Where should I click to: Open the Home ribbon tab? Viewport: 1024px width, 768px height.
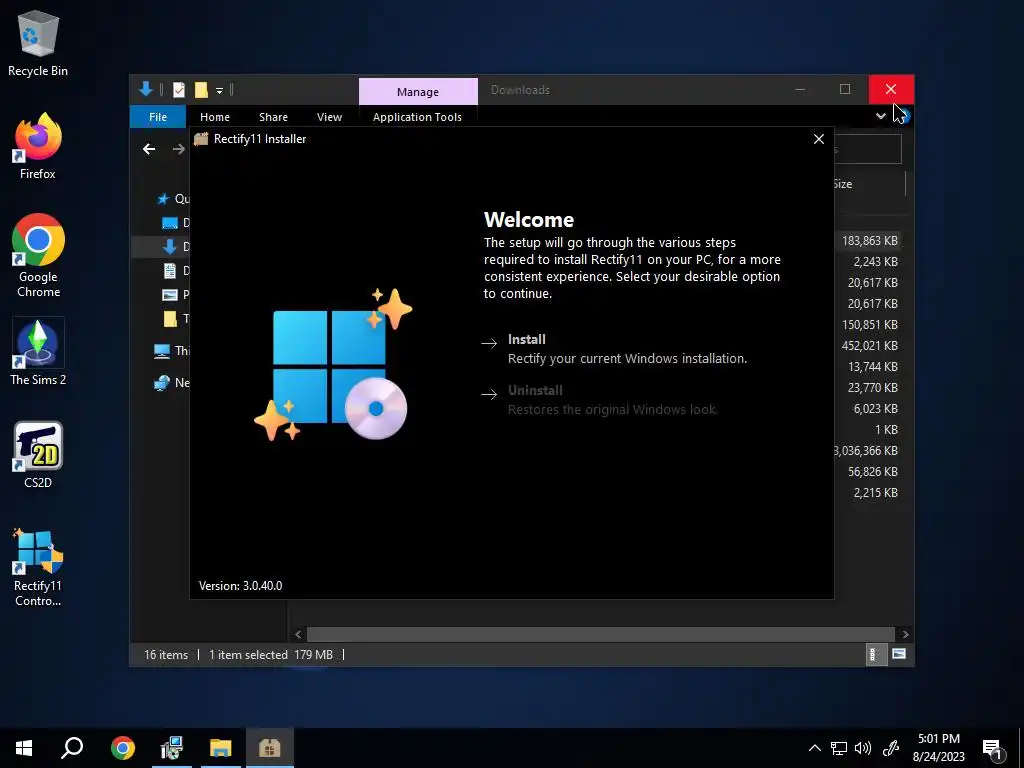(x=215, y=117)
